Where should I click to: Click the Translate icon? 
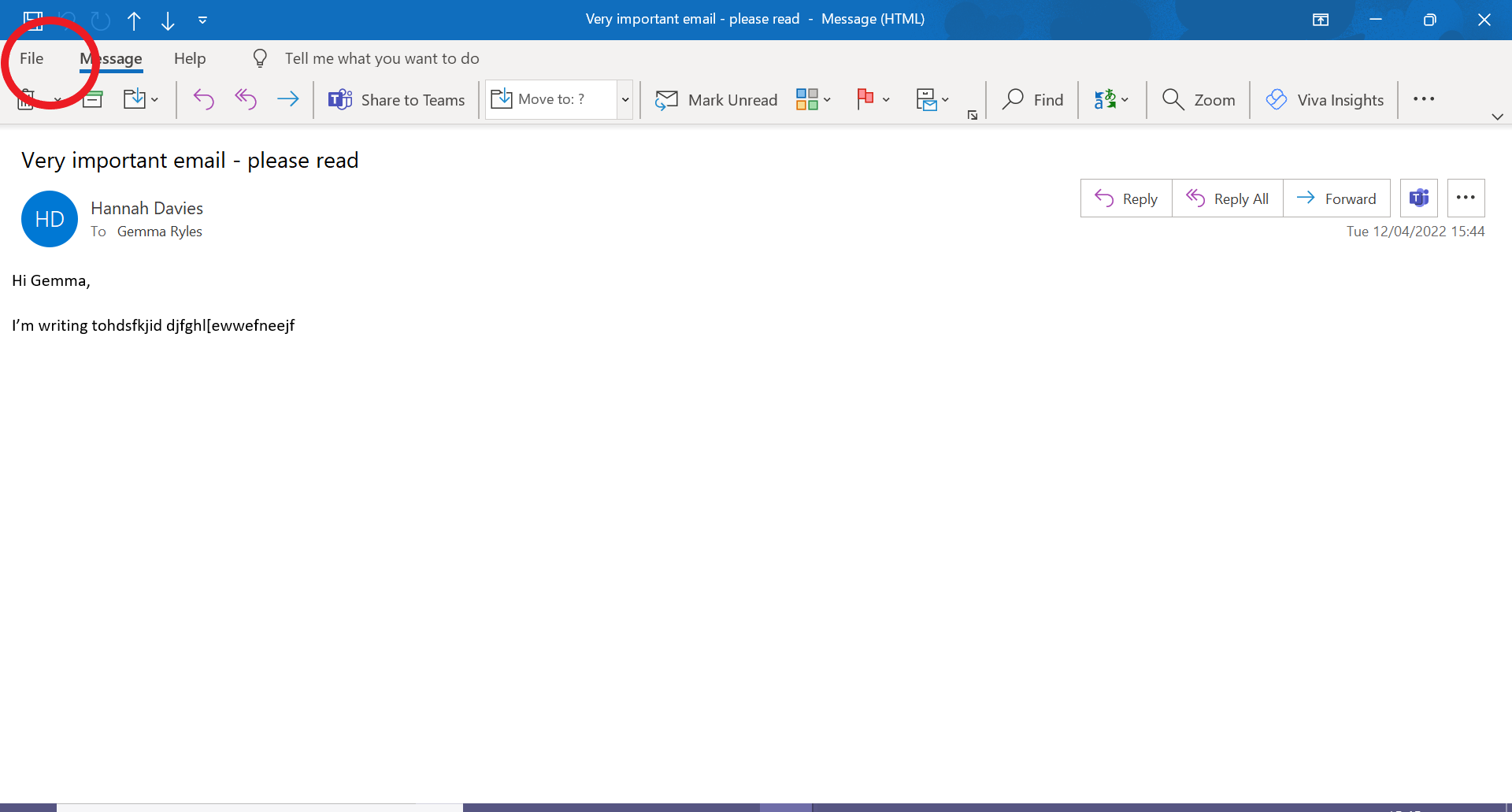coord(1105,99)
